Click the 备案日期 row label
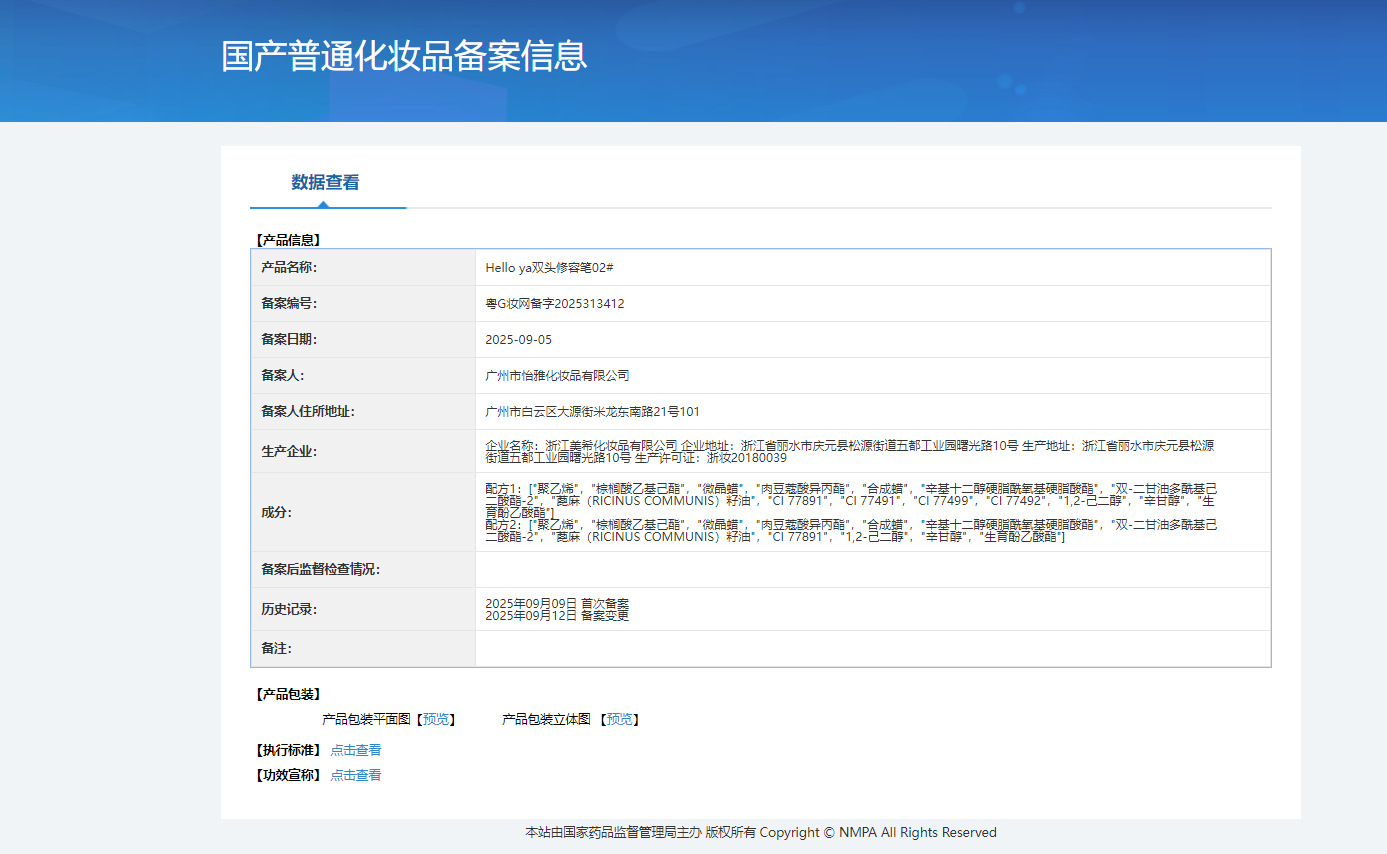Screen dimensions: 1387x854 pyautogui.click(x=289, y=339)
